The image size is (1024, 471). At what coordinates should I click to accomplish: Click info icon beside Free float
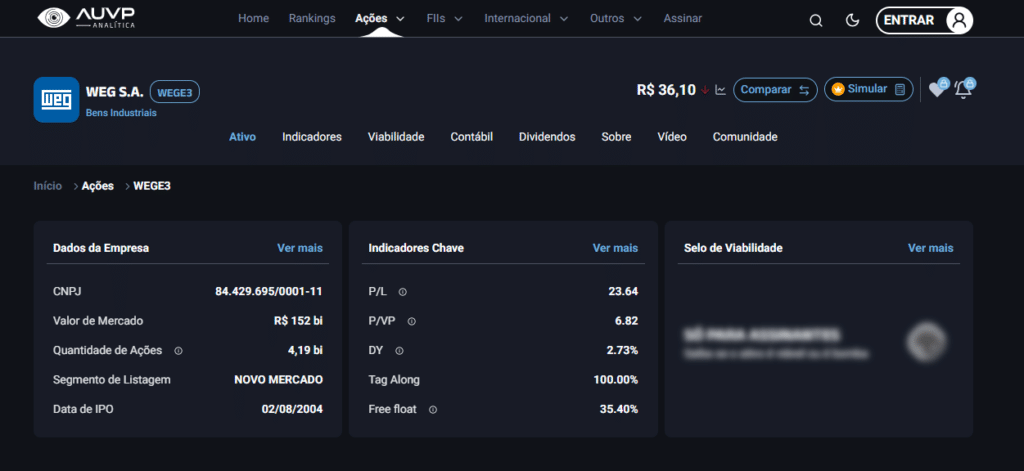tap(432, 410)
